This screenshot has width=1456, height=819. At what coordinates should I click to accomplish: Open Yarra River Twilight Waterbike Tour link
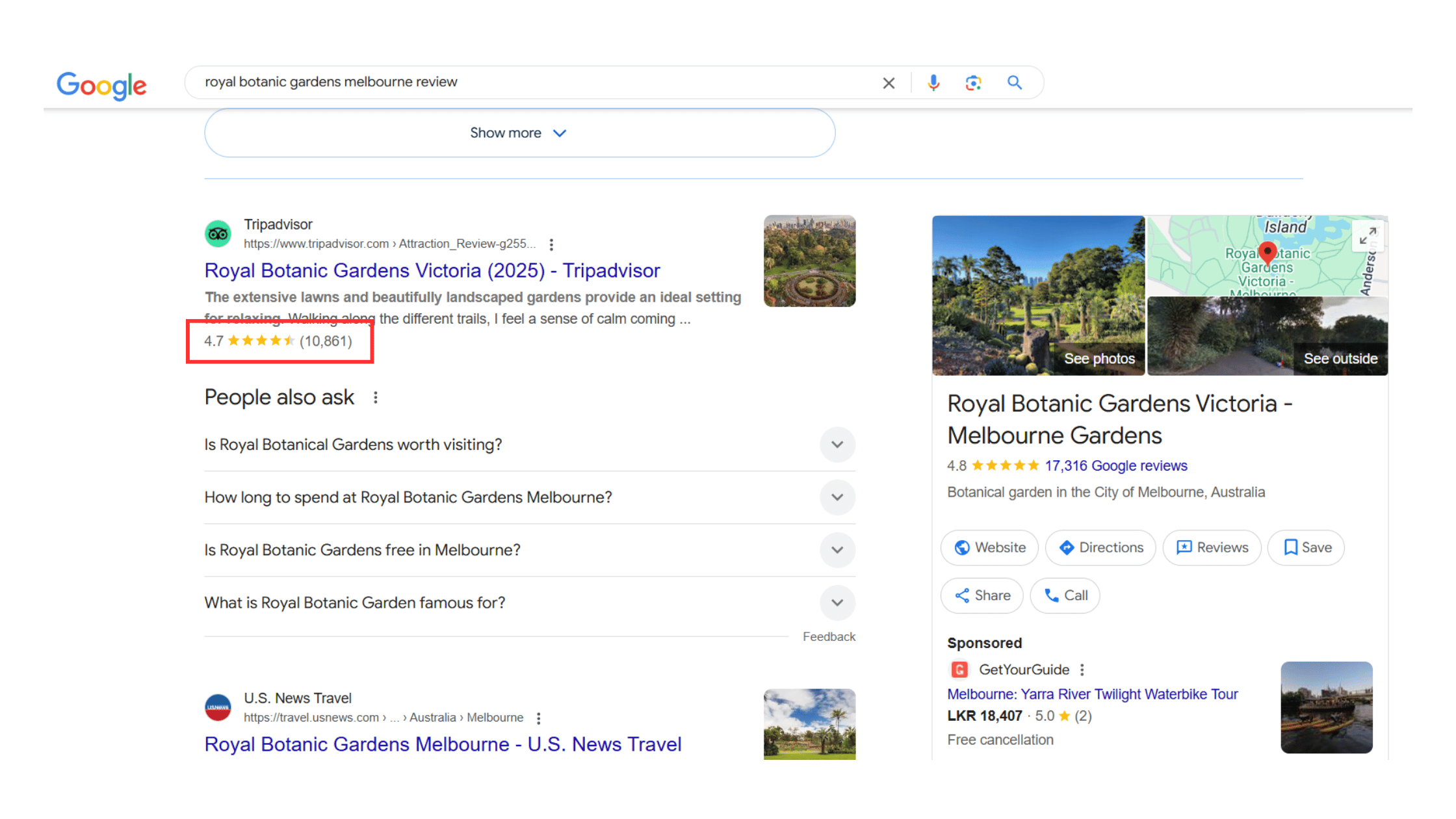pyautogui.click(x=1093, y=694)
